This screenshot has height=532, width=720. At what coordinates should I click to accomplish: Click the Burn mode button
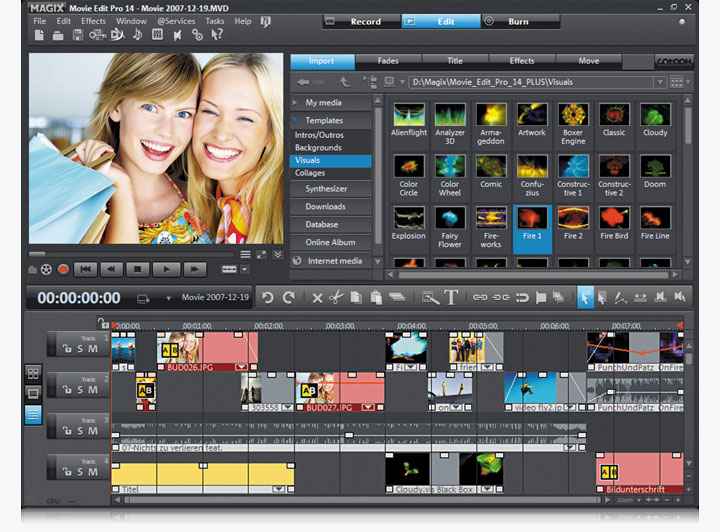(518, 20)
